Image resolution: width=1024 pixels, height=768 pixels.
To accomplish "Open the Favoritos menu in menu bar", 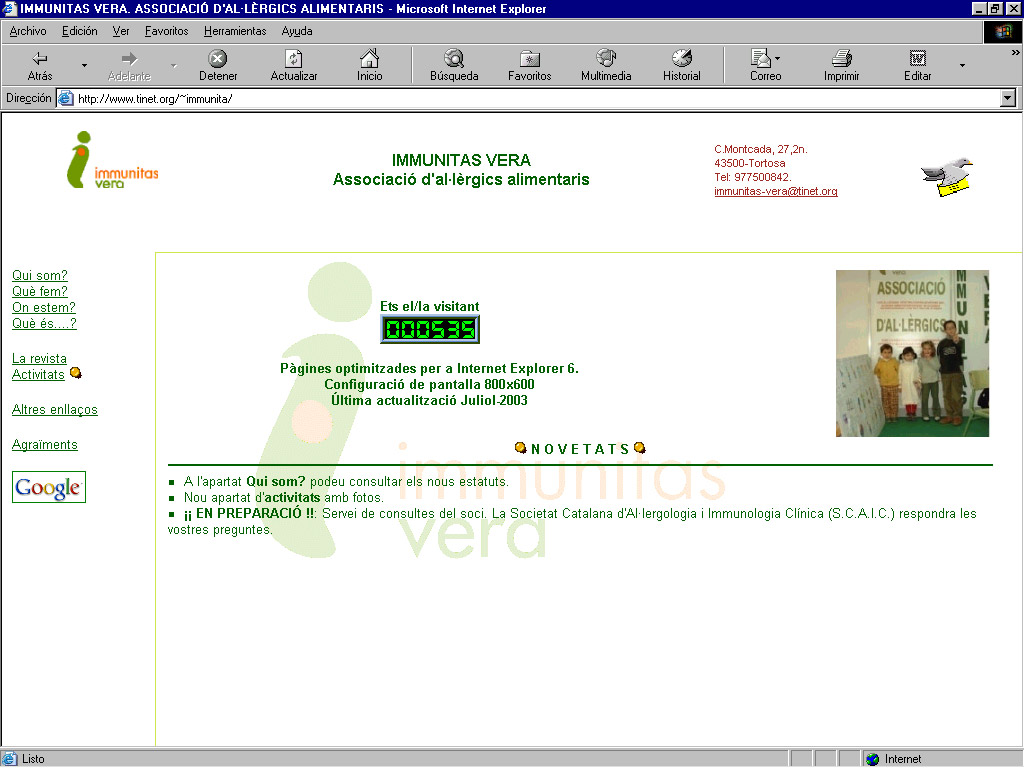I will coord(166,31).
